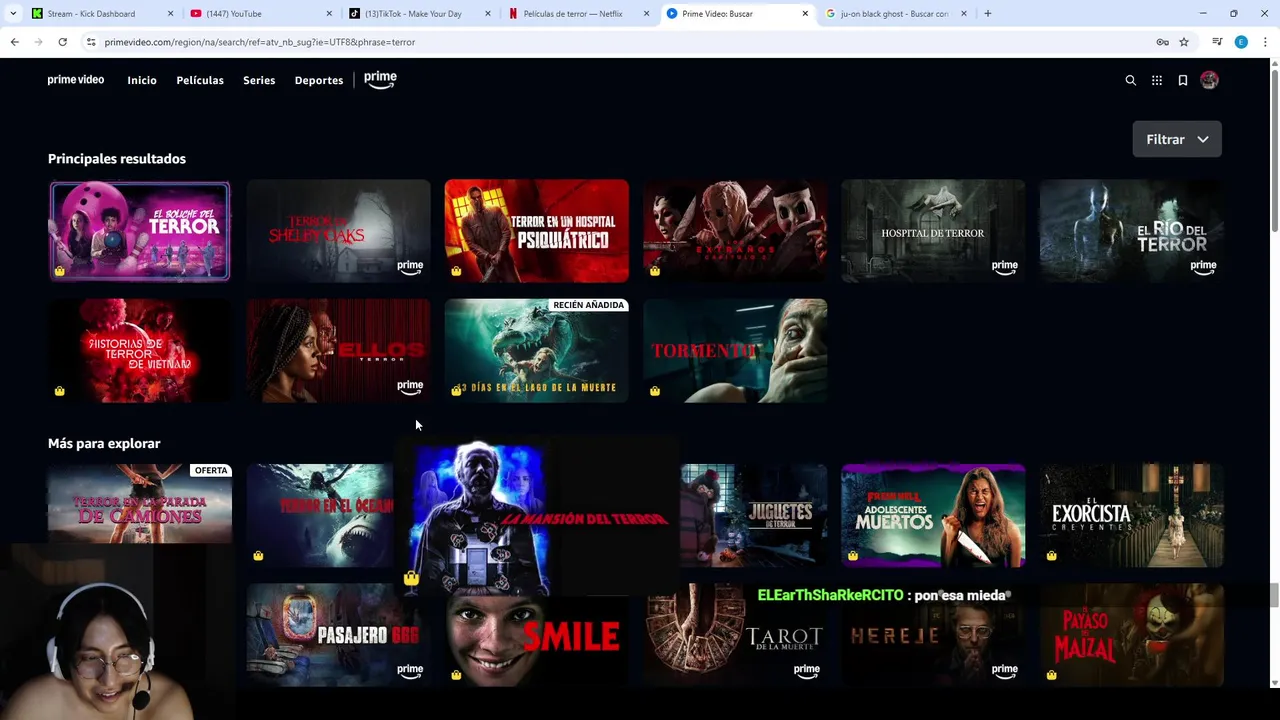This screenshot has height=720, width=1280.
Task: Open Terror en un Hospital Psiquiátrico
Action: 536,231
